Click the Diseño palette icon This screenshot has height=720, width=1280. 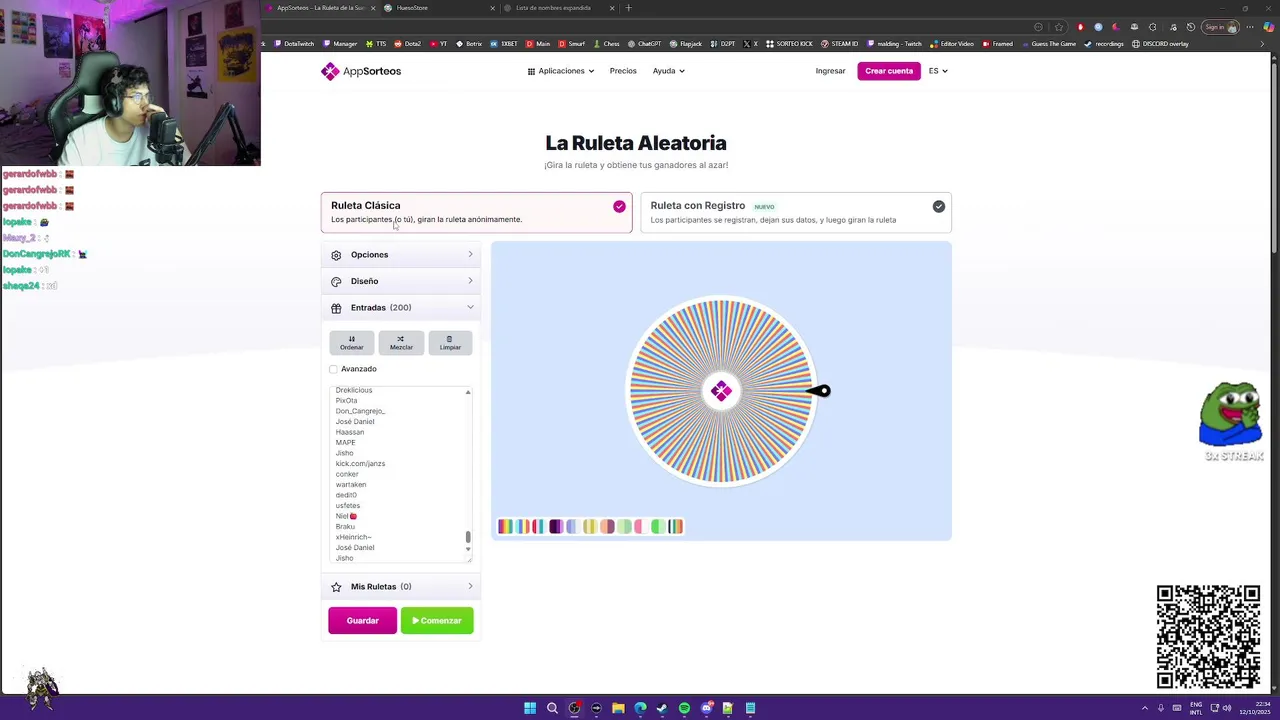tap(336, 281)
